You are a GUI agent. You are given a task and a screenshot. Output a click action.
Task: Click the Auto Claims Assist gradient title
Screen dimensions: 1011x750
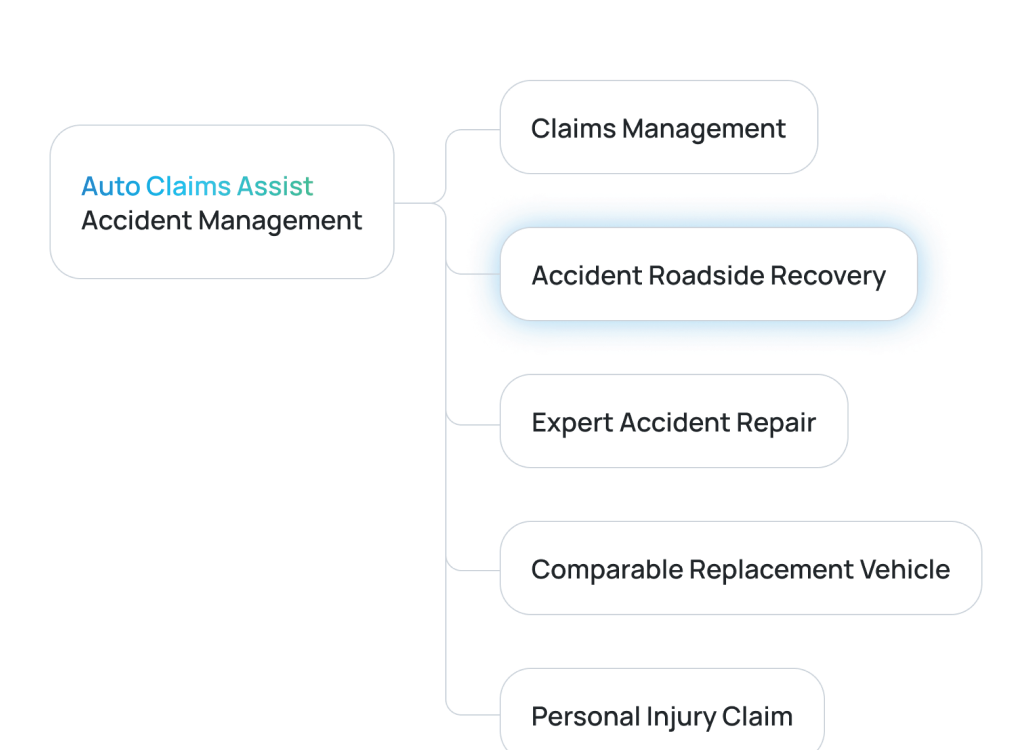pyautogui.click(x=197, y=186)
